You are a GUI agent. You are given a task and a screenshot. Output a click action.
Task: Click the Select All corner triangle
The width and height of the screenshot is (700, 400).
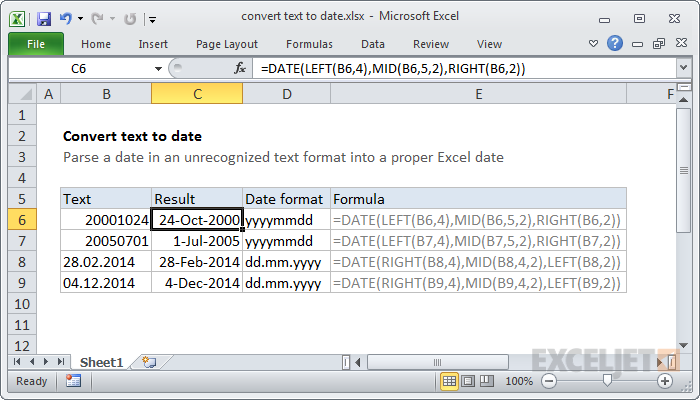[x=22, y=94]
